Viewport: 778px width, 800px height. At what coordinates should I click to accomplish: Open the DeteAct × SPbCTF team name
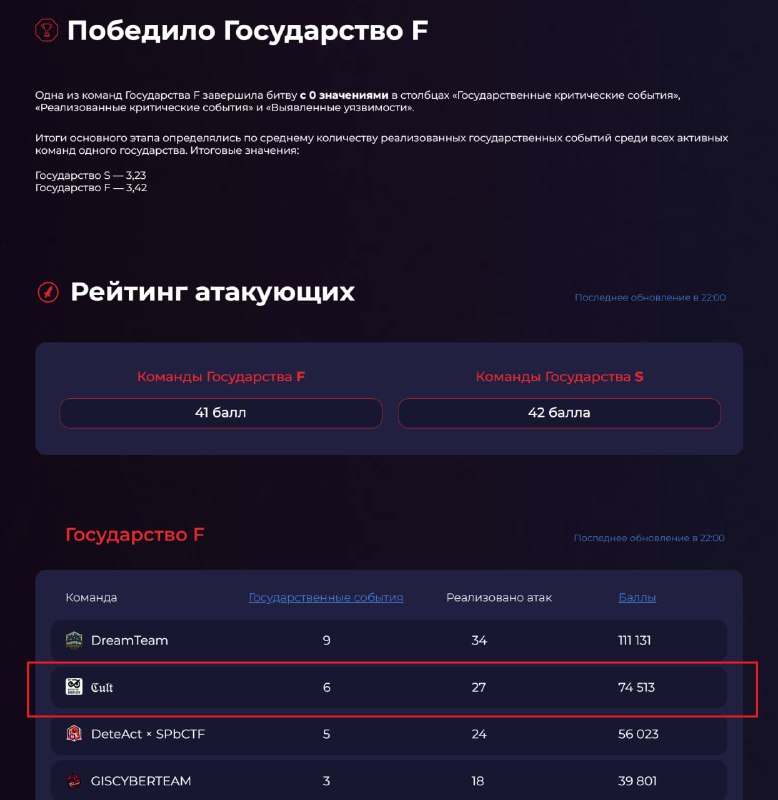pyautogui.click(x=148, y=734)
